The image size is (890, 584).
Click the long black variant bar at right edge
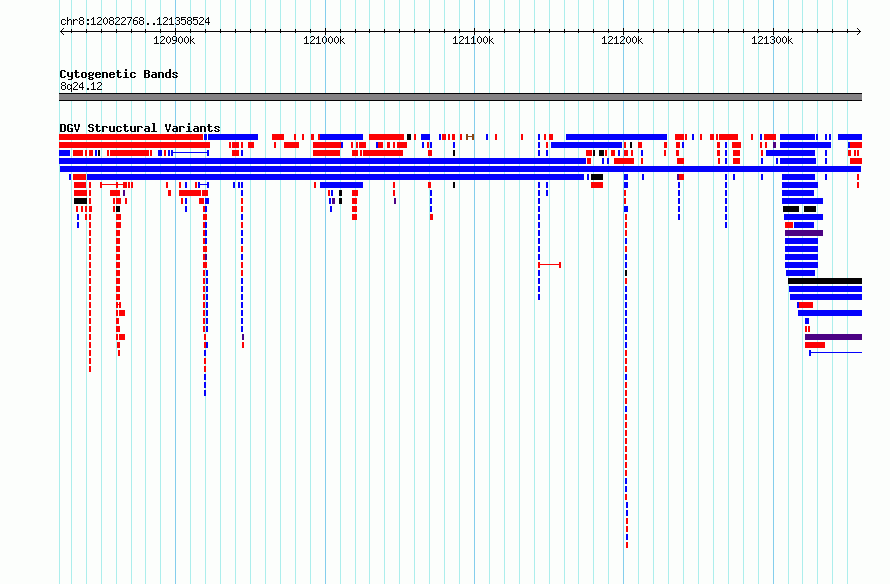(825, 281)
